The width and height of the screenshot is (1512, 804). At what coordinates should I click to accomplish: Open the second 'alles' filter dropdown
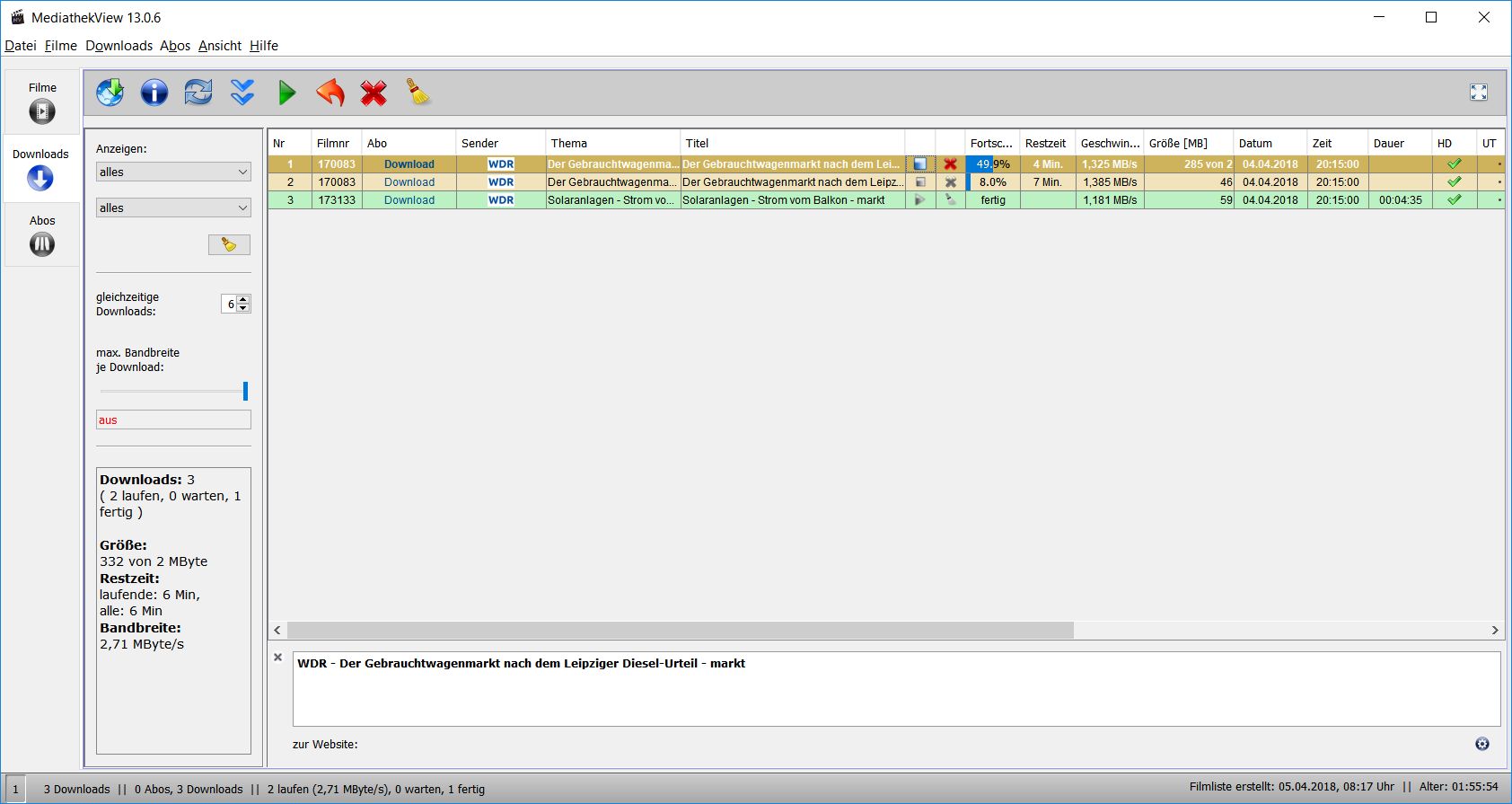[173, 208]
